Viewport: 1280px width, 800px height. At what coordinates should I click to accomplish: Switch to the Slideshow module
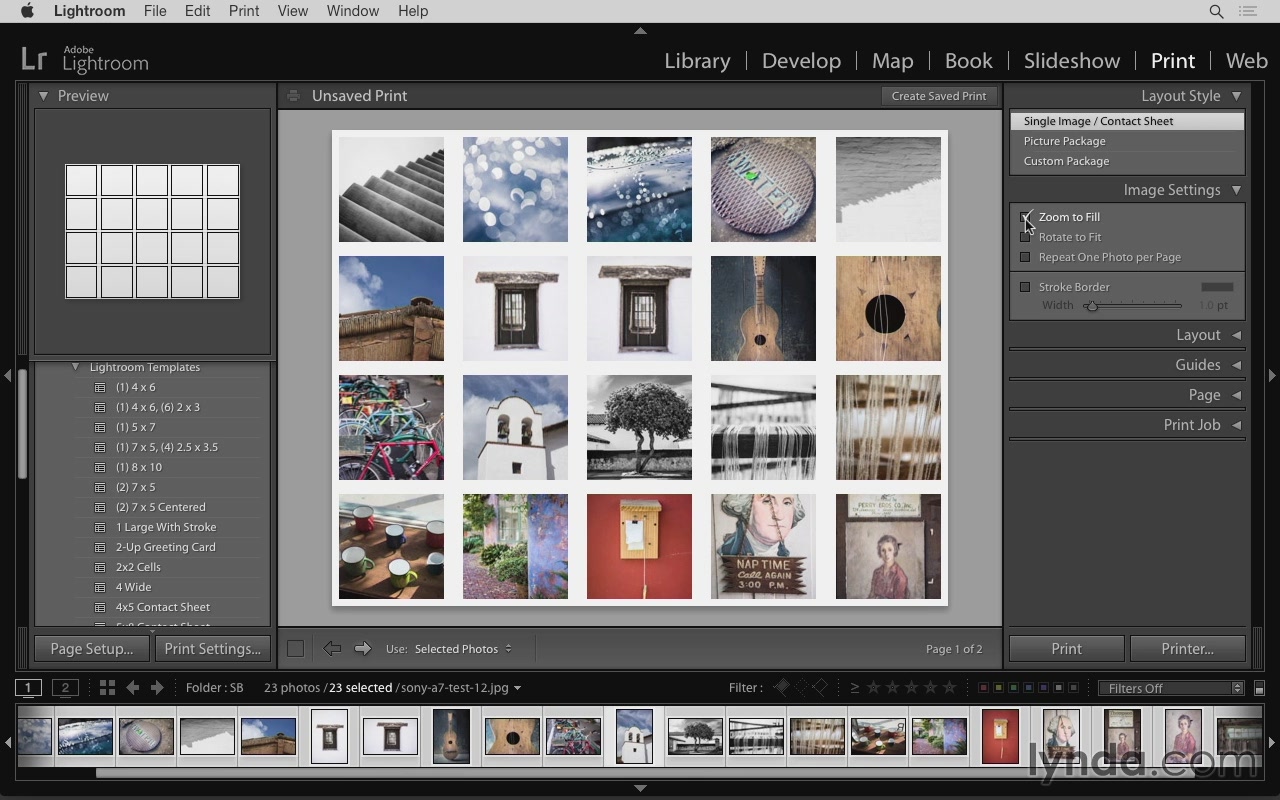click(x=1071, y=61)
